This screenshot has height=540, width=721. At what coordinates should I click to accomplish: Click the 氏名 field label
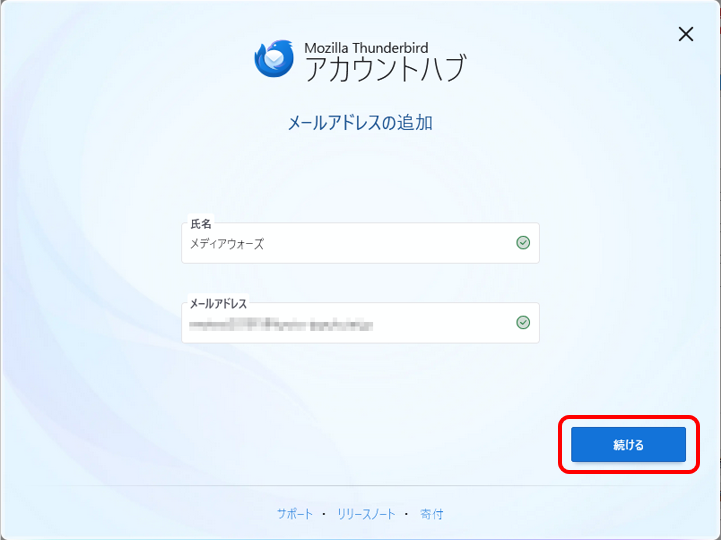201,224
